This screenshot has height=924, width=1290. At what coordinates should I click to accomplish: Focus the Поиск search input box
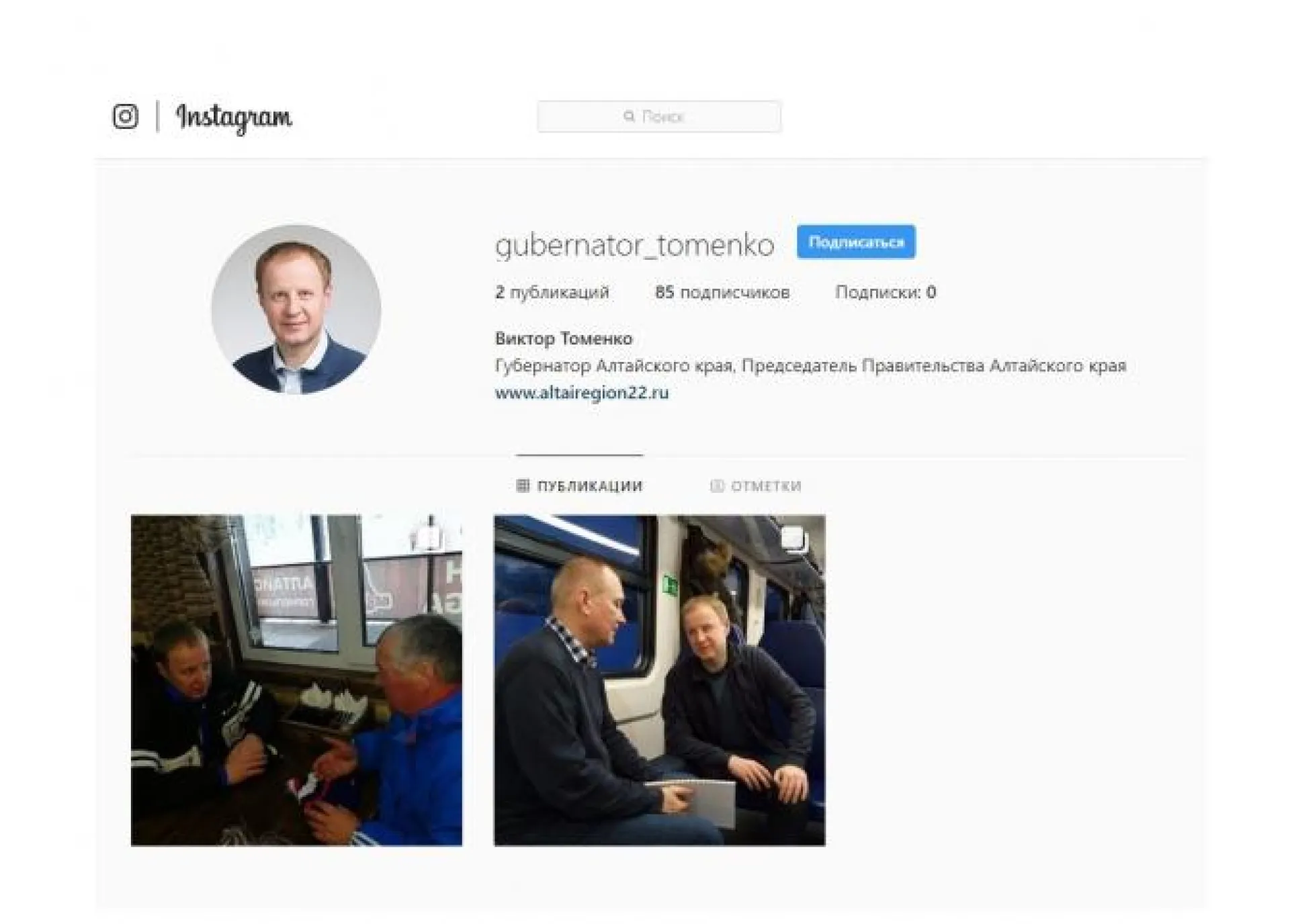pyautogui.click(x=659, y=116)
